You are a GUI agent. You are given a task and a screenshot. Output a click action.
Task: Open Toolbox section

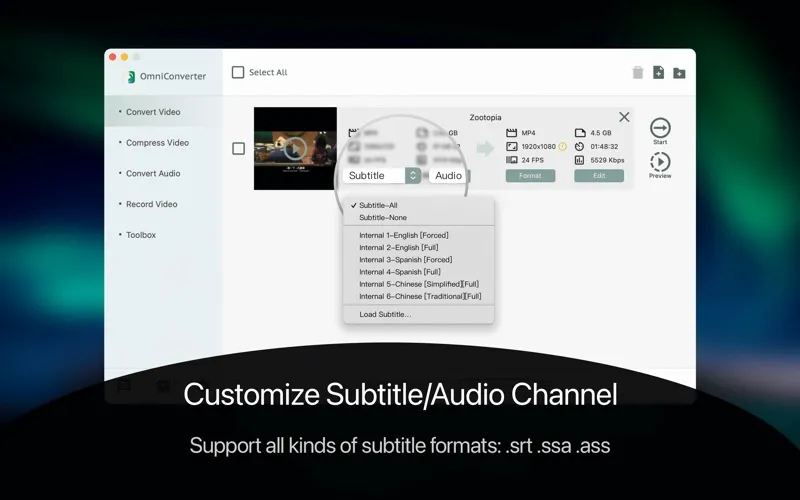pyautogui.click(x=163, y=235)
